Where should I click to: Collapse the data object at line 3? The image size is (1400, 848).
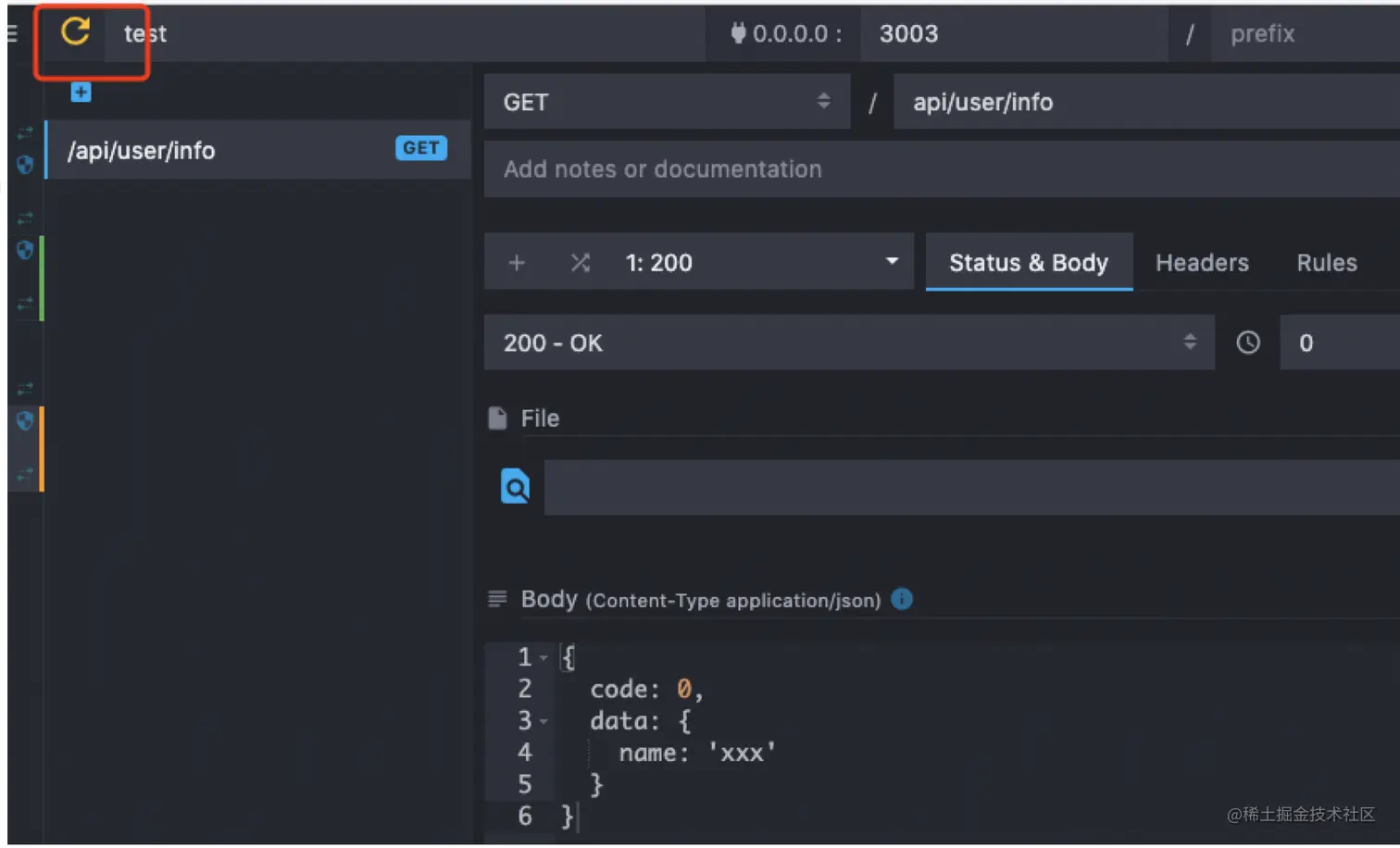[x=544, y=721]
